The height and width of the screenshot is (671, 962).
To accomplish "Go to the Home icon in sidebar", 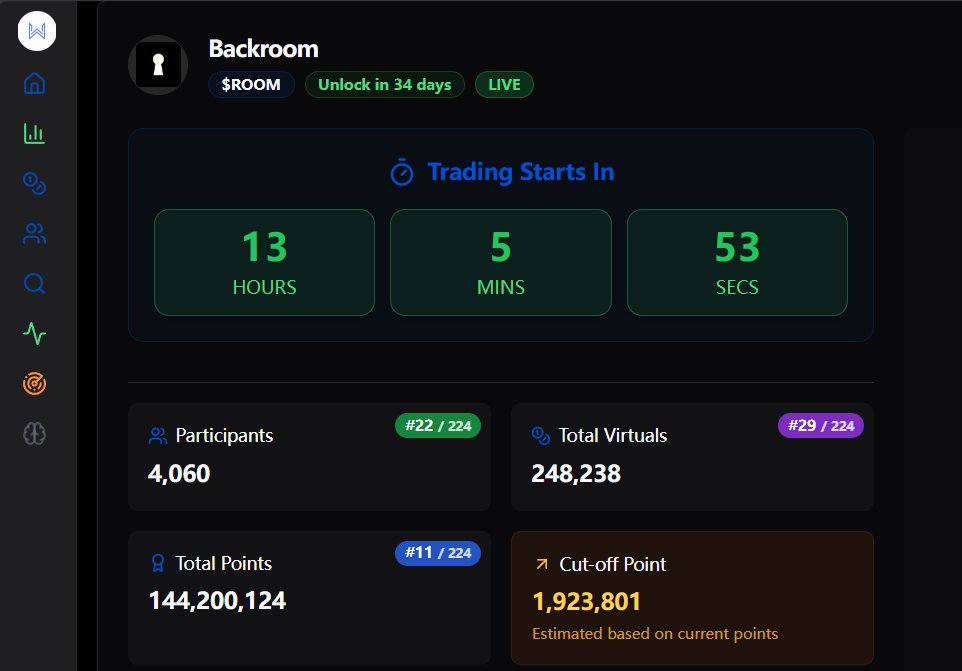I will click(x=34, y=83).
